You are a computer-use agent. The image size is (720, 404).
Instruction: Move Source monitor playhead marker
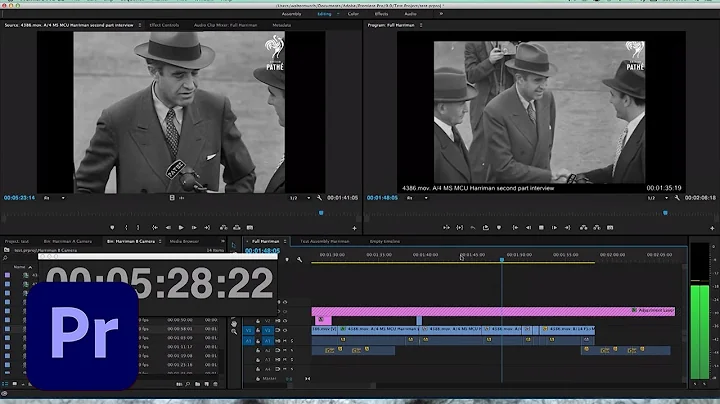point(321,213)
